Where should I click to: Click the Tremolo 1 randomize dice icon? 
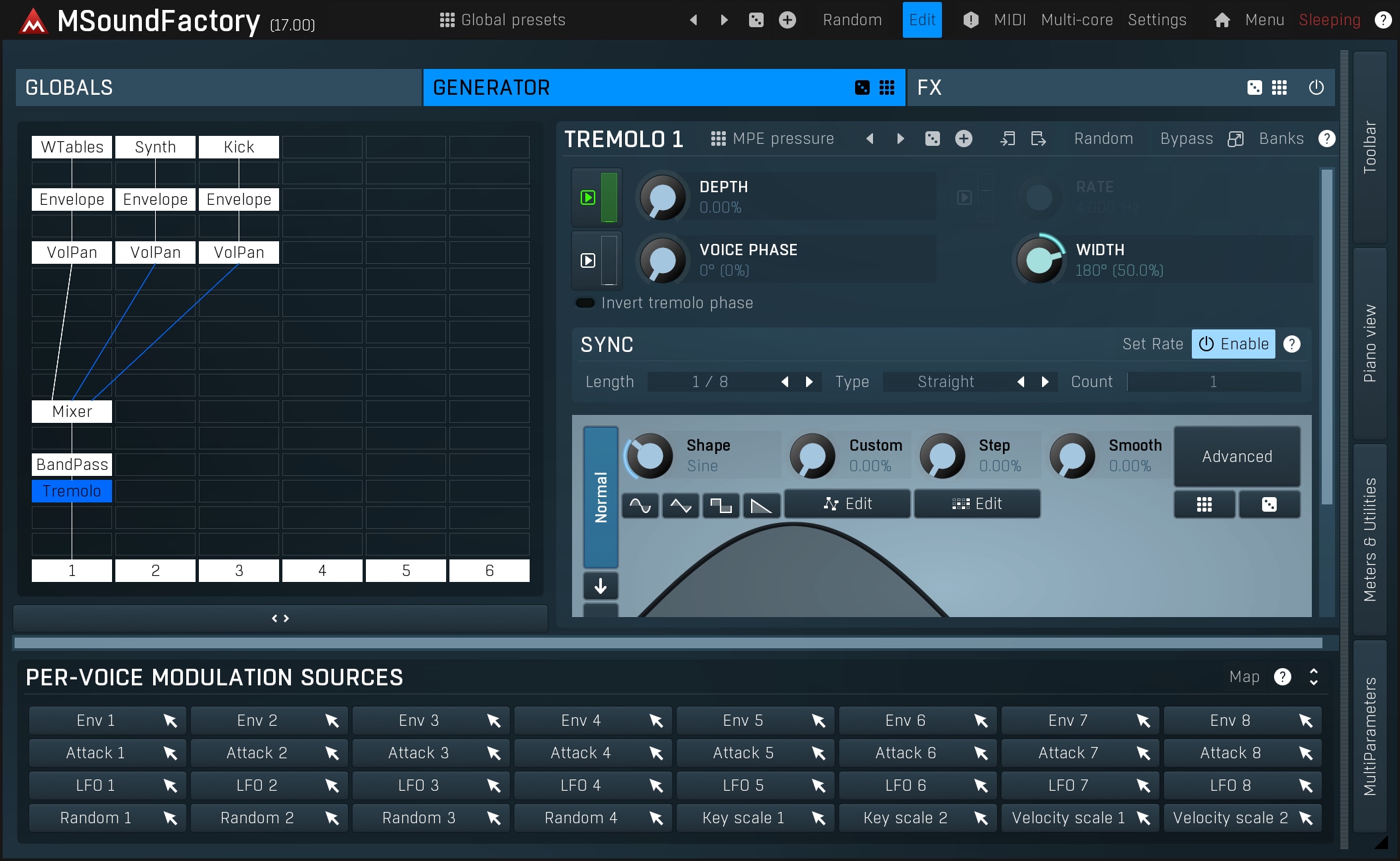(932, 139)
